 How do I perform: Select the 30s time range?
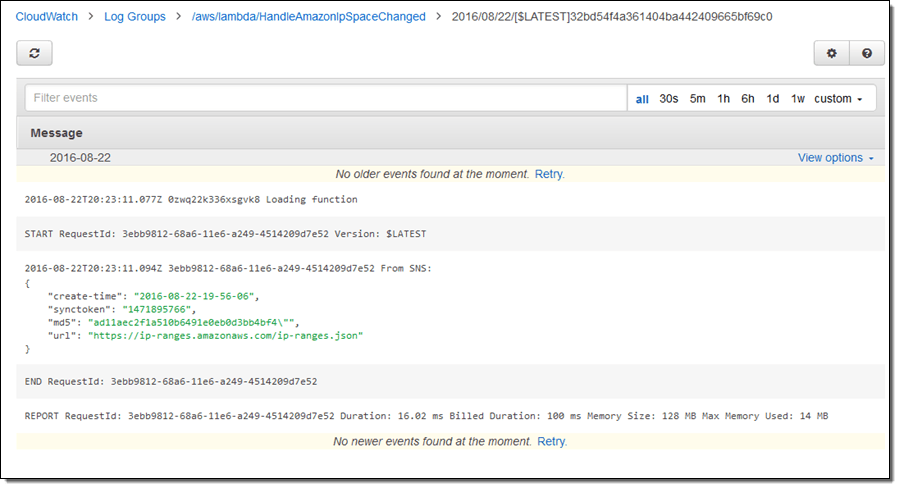[669, 99]
